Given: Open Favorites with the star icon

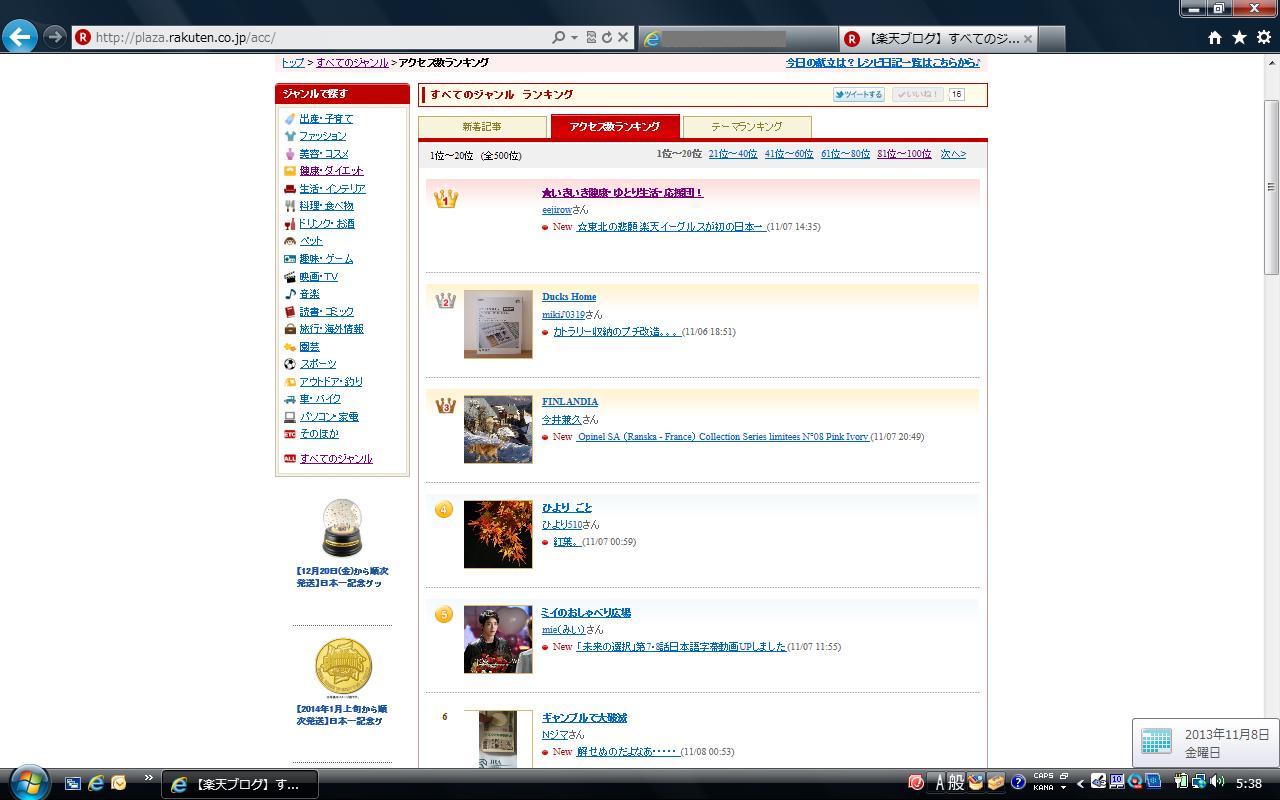Looking at the screenshot, I should point(1239,37).
